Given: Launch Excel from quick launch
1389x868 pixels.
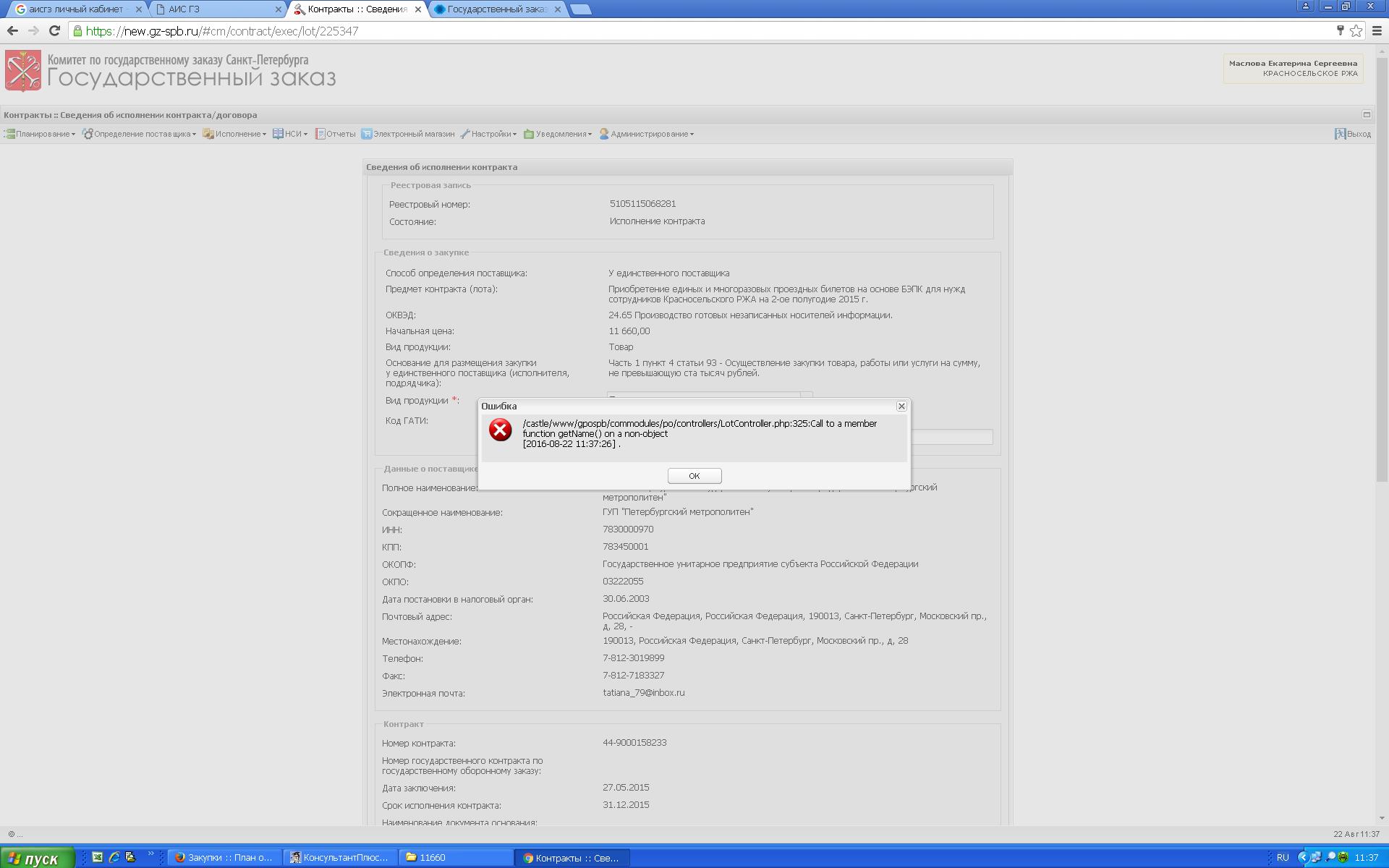Looking at the screenshot, I should pyautogui.click(x=98, y=857).
